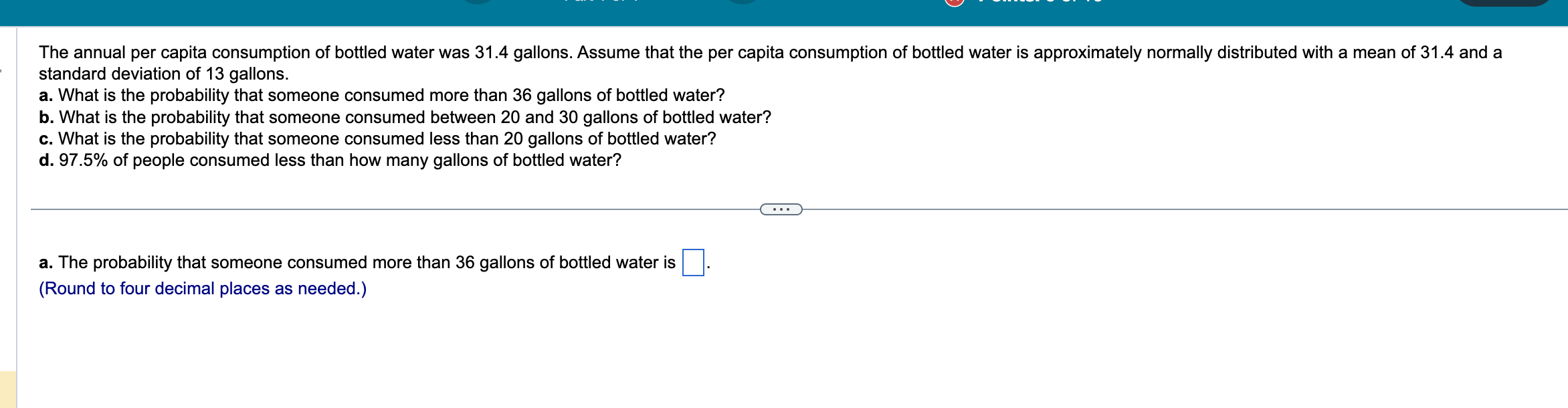The width and height of the screenshot is (1568, 408).
Task: Click the bold 'a.' label in answer prompt
Action: point(45,262)
